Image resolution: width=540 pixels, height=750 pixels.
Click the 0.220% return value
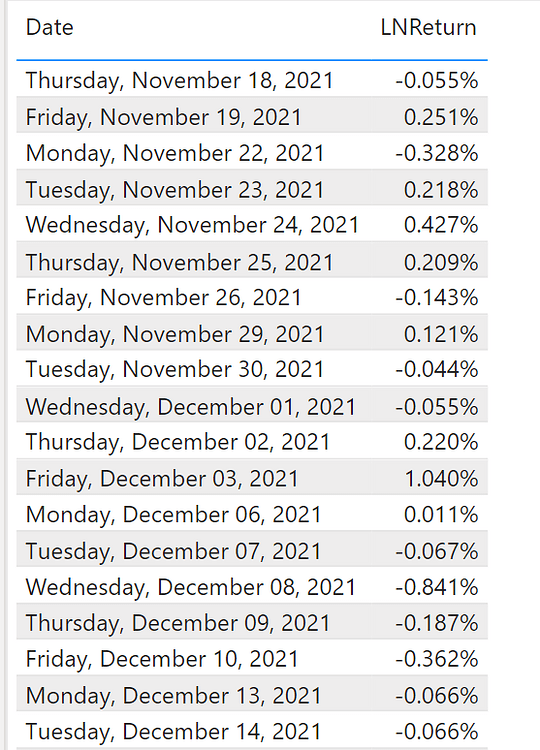[x=441, y=441]
